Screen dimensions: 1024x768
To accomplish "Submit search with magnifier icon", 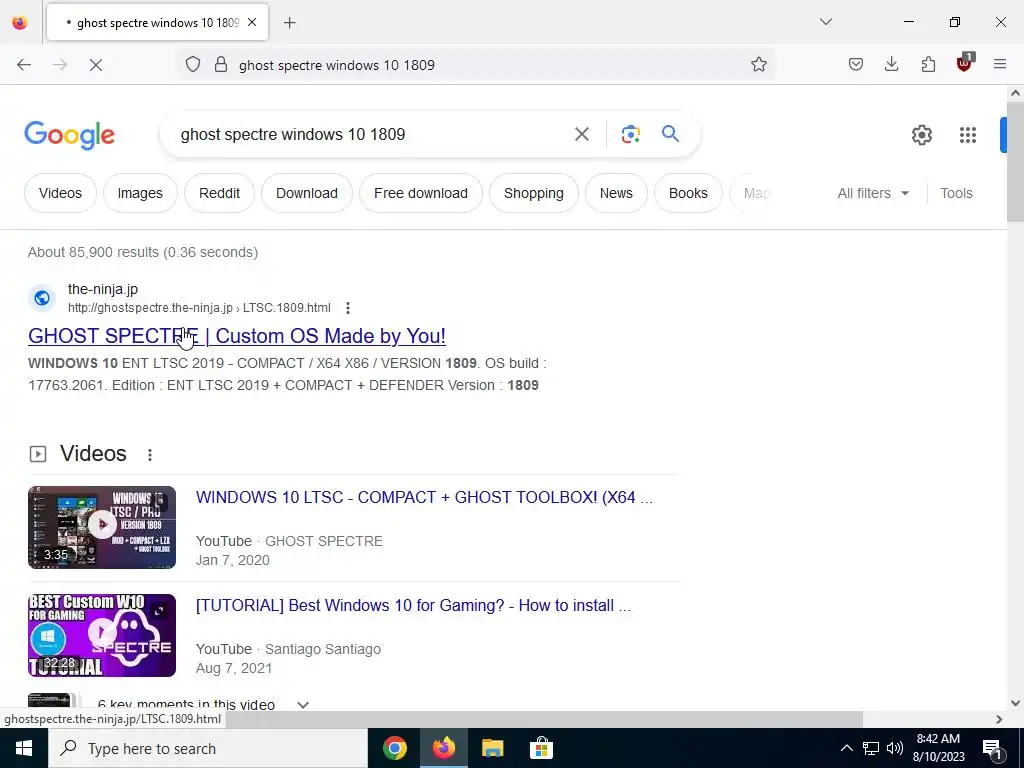I will 670,135.
